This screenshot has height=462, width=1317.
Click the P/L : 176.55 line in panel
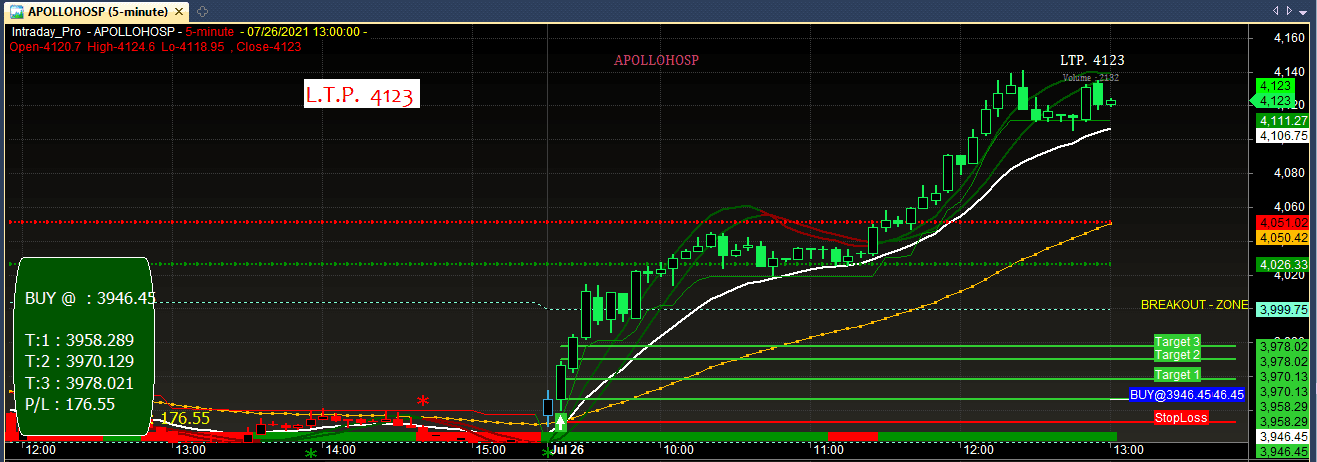[x=70, y=404]
